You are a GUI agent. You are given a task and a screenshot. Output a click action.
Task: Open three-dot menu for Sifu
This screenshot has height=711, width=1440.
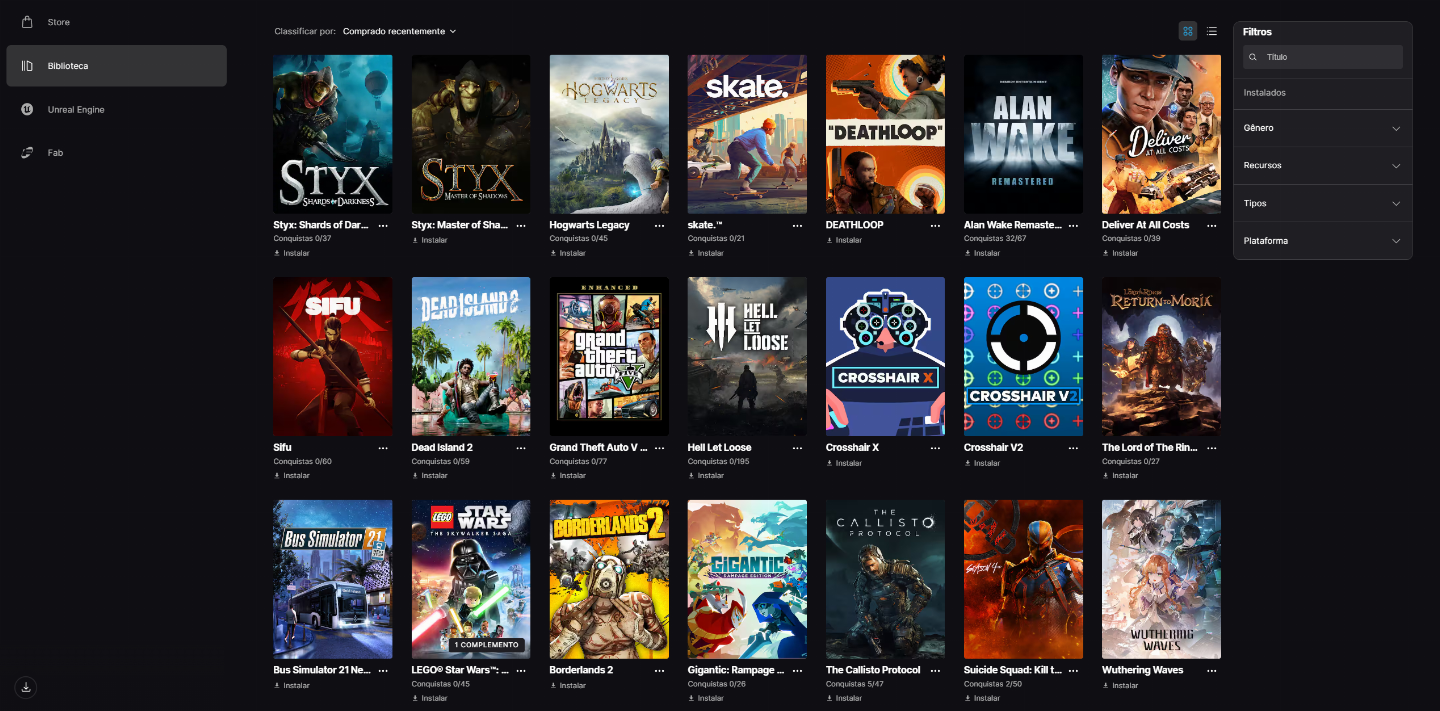tap(383, 449)
